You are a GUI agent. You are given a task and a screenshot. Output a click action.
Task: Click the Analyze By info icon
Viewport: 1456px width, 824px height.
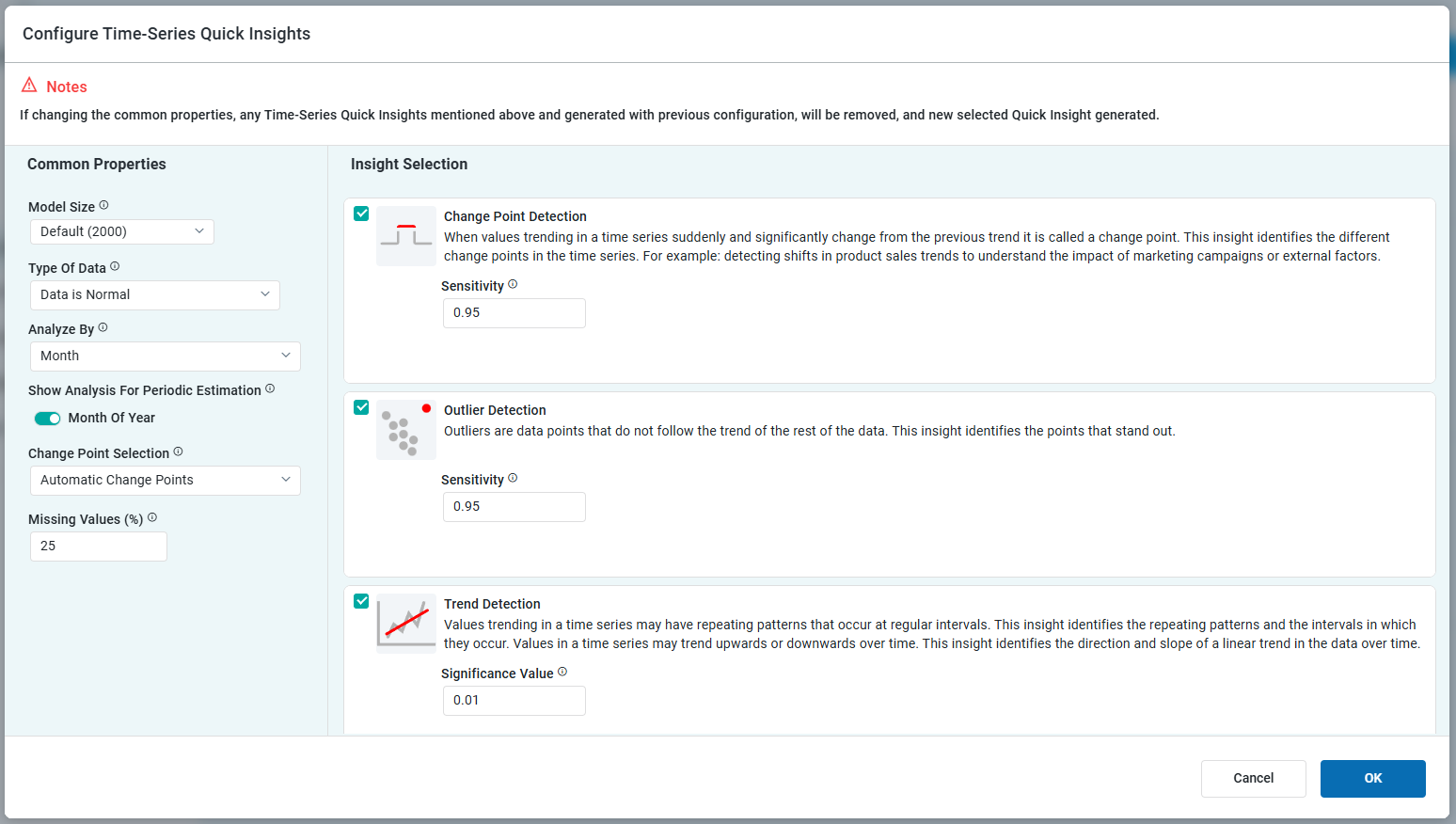103,327
